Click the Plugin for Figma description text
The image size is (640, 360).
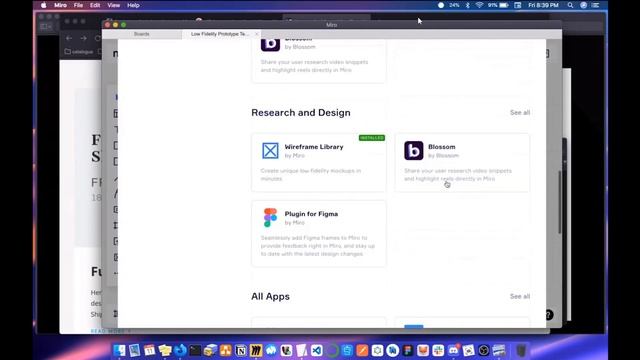pos(318,246)
